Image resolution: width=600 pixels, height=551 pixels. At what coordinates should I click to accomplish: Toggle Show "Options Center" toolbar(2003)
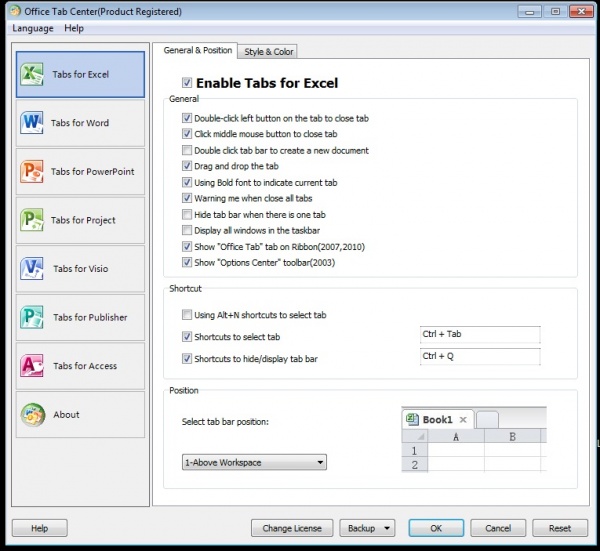187,262
